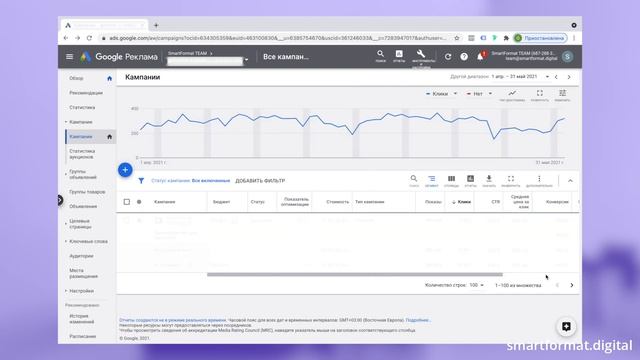Screen dimensions: 640x360
Task: Expand the side panel arrow tab
Action: (60, 200)
